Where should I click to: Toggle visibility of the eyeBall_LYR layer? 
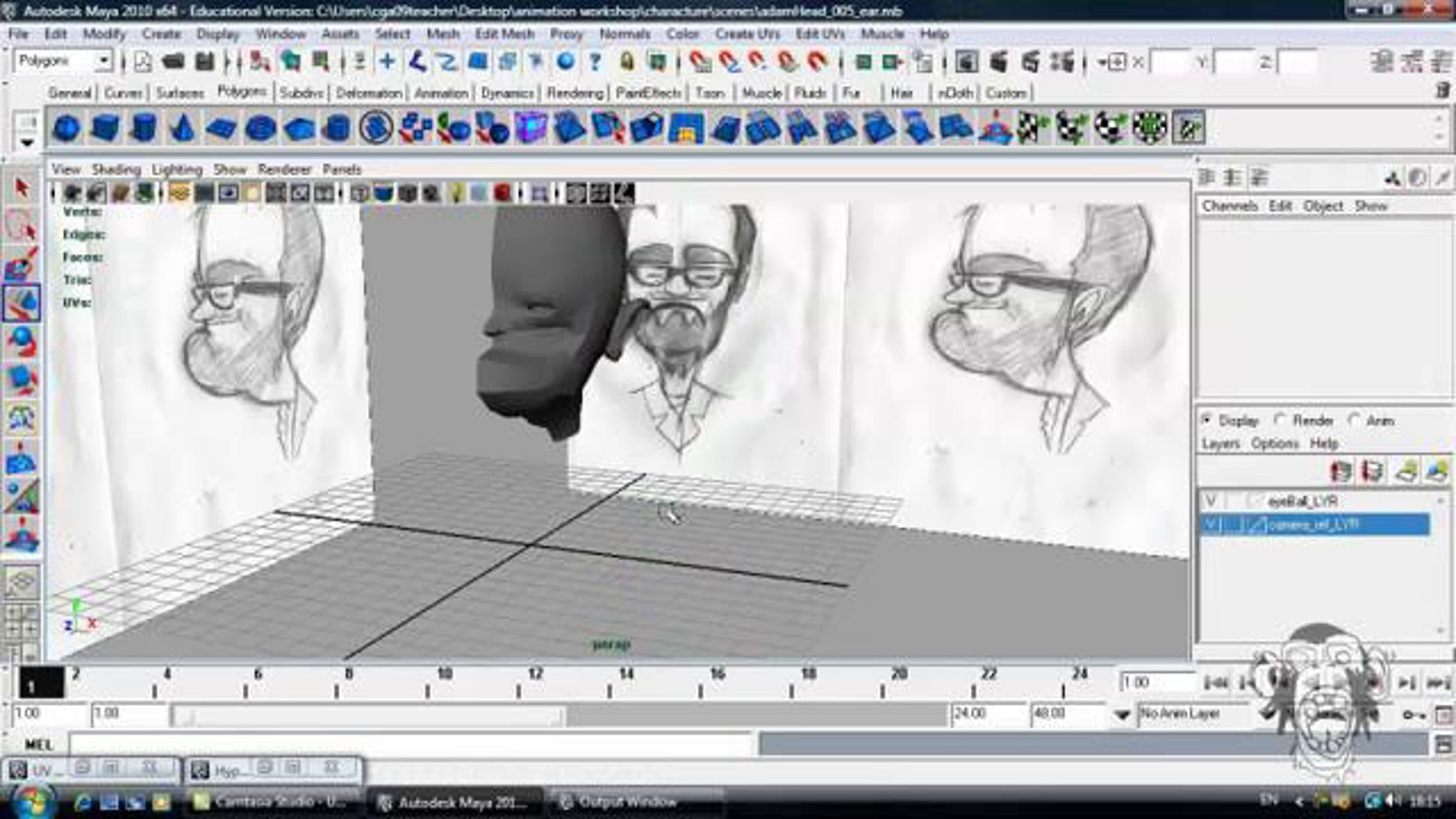[1211, 501]
